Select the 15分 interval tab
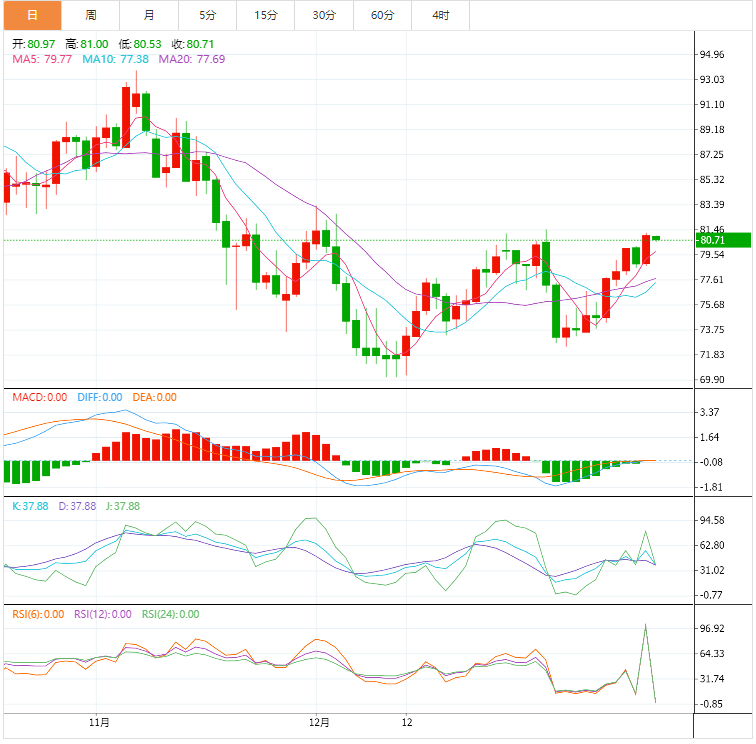Viewport: 756px width, 744px height. point(265,15)
